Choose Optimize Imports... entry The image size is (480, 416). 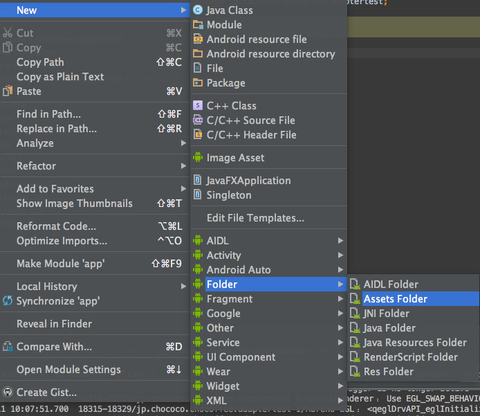pos(95,241)
